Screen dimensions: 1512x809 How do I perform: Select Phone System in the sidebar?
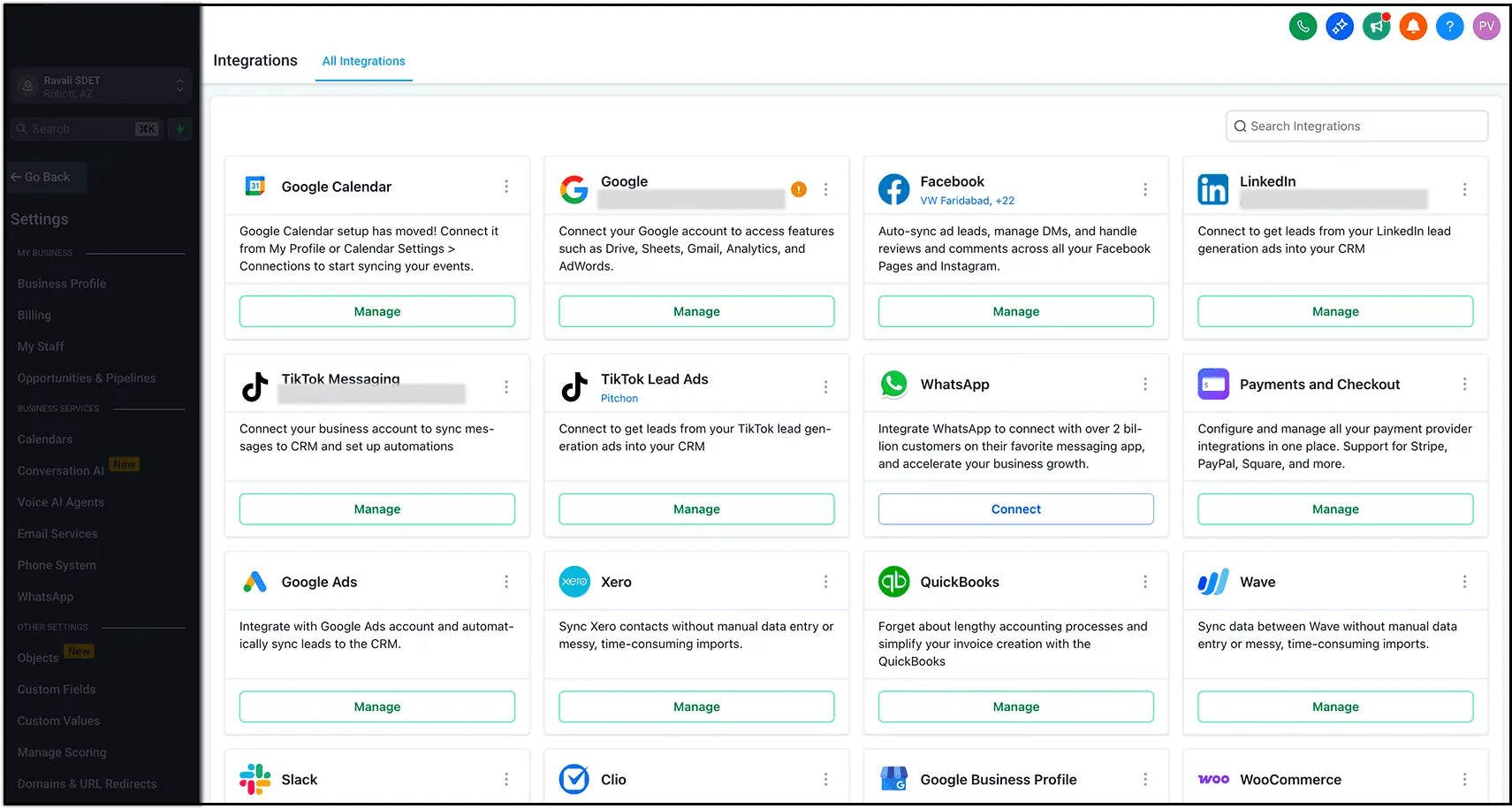[57, 566]
